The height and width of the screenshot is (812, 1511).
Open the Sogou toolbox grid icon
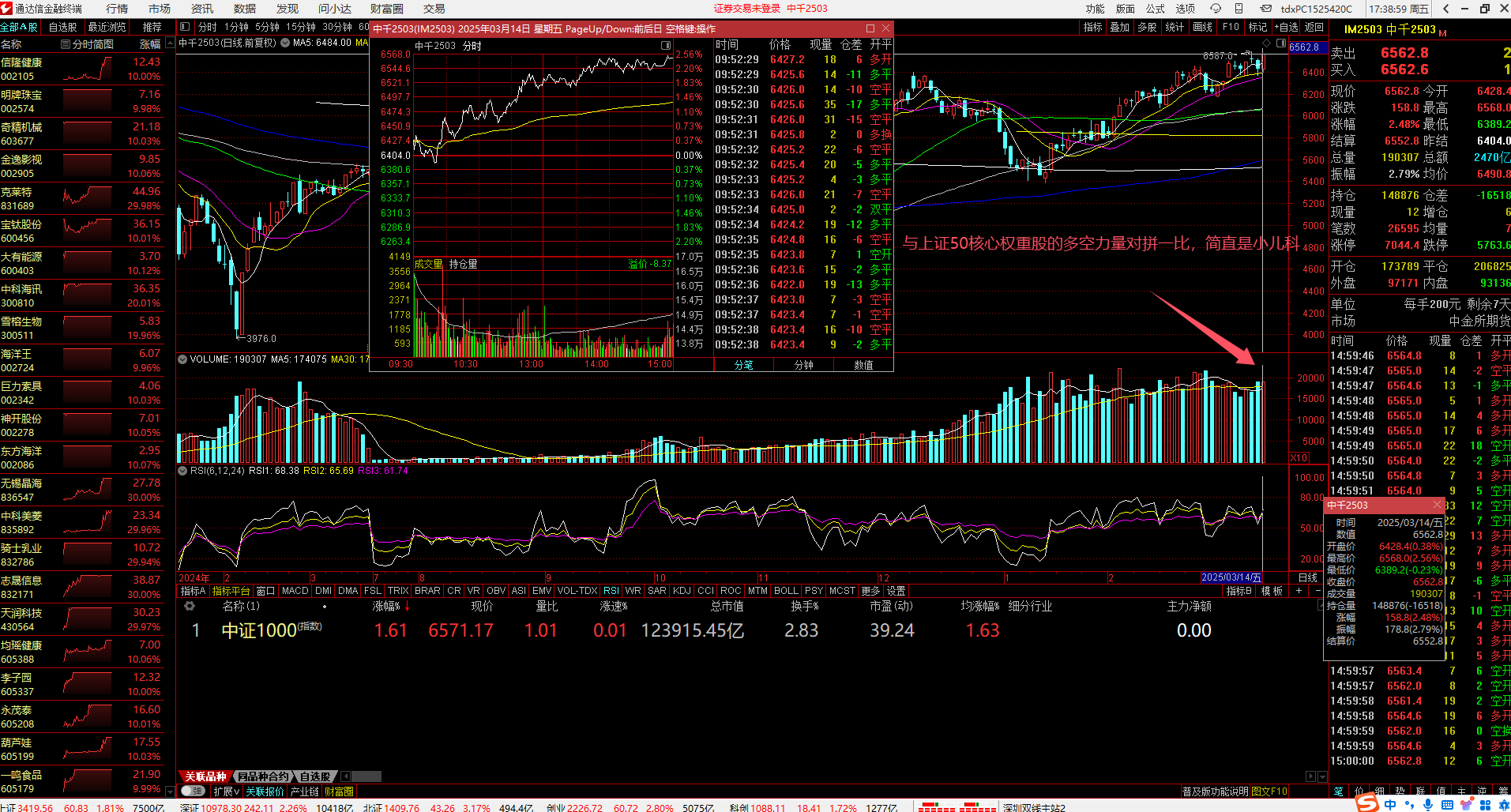point(1487,804)
